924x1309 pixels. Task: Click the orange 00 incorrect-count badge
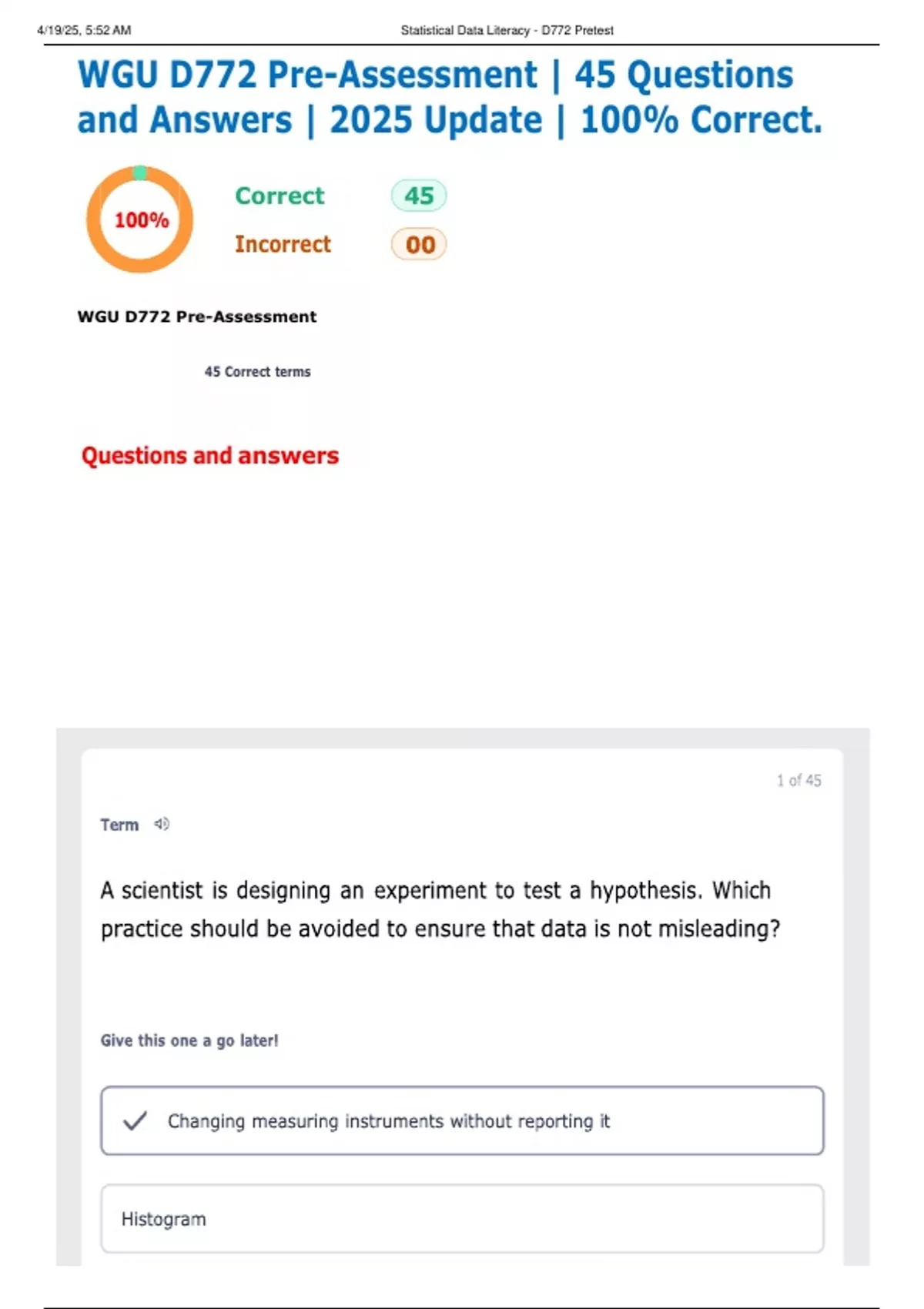[419, 245]
